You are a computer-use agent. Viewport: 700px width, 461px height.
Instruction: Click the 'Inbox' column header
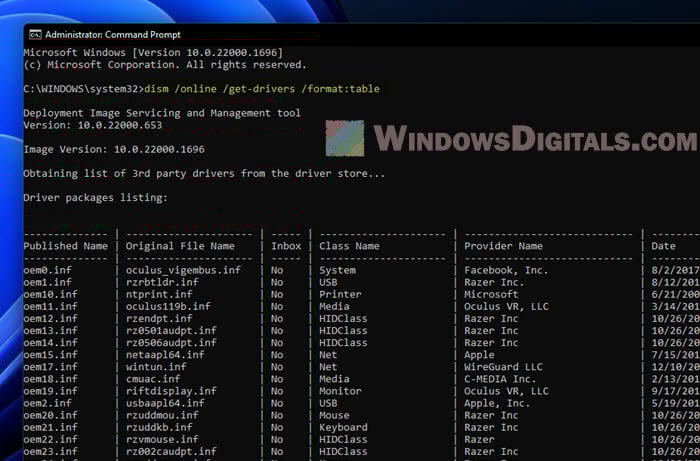click(x=286, y=246)
